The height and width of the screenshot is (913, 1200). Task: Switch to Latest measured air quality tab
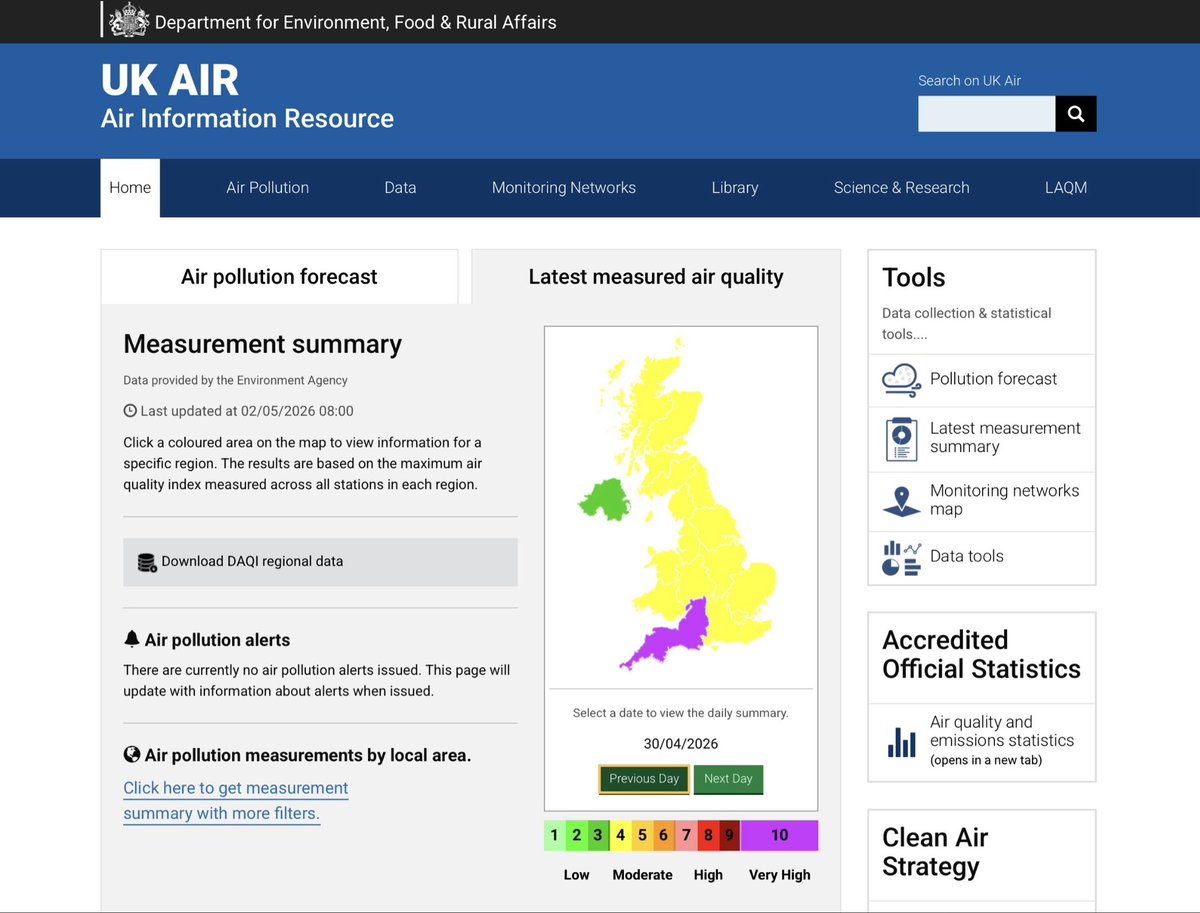point(656,277)
